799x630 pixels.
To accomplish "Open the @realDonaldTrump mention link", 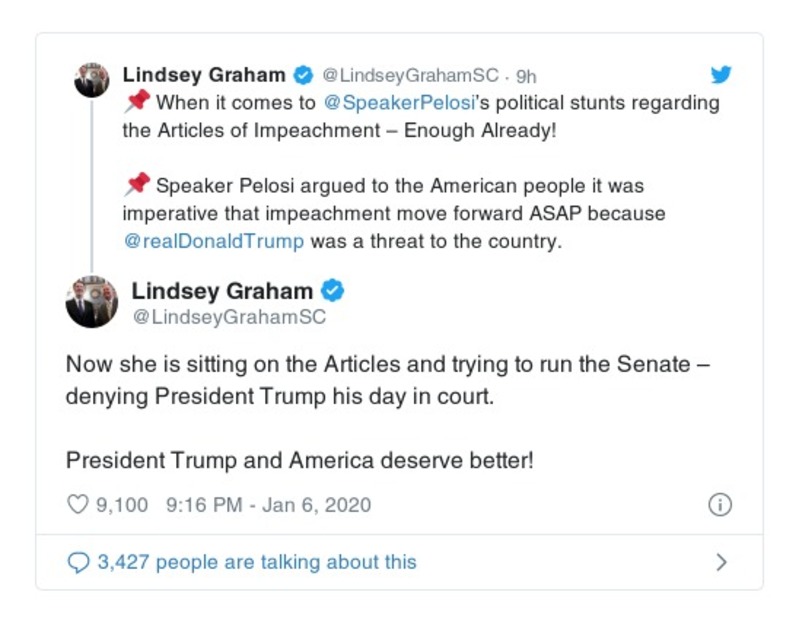I will tap(214, 241).
